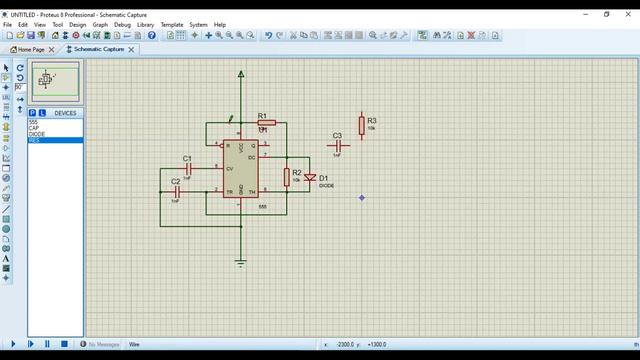Open the Design menu

tap(78, 24)
